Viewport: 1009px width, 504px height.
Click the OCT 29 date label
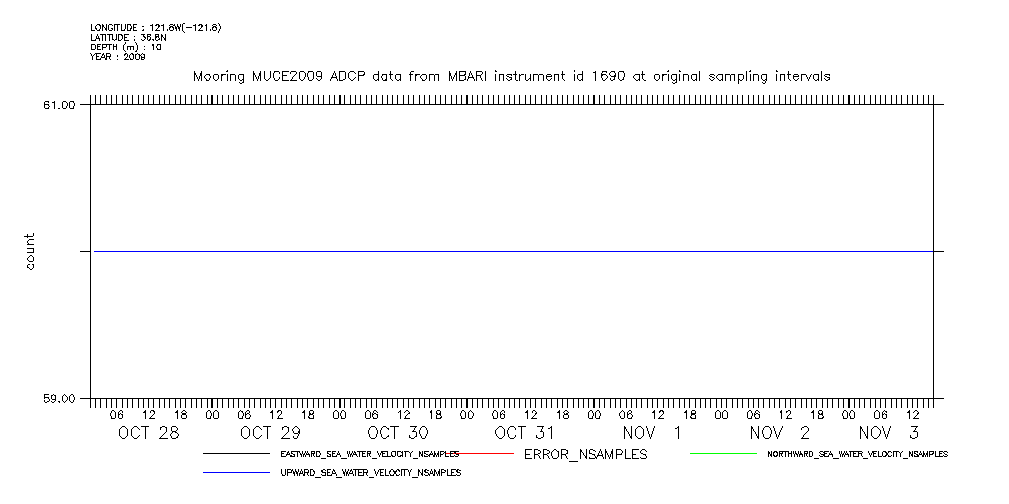pos(270,433)
